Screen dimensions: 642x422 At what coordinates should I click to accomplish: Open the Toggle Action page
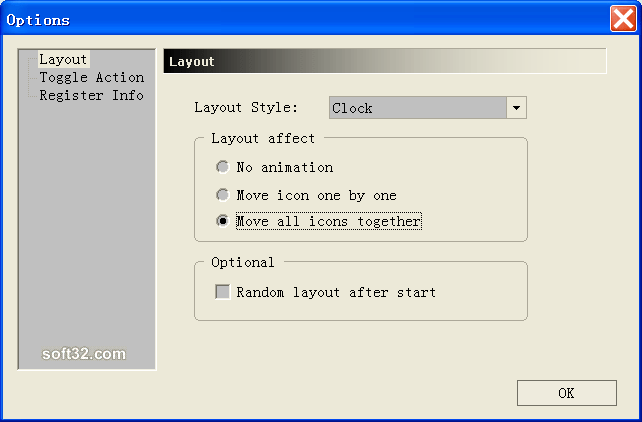tap(92, 77)
